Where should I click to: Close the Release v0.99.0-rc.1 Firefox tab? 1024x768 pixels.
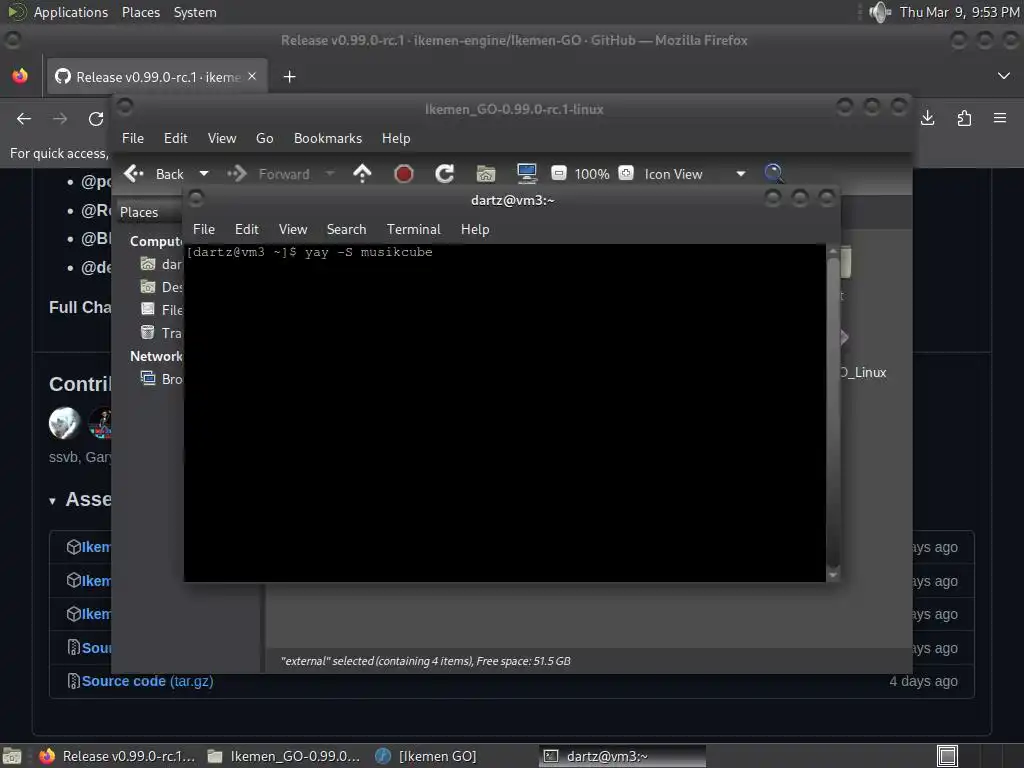coord(252,76)
